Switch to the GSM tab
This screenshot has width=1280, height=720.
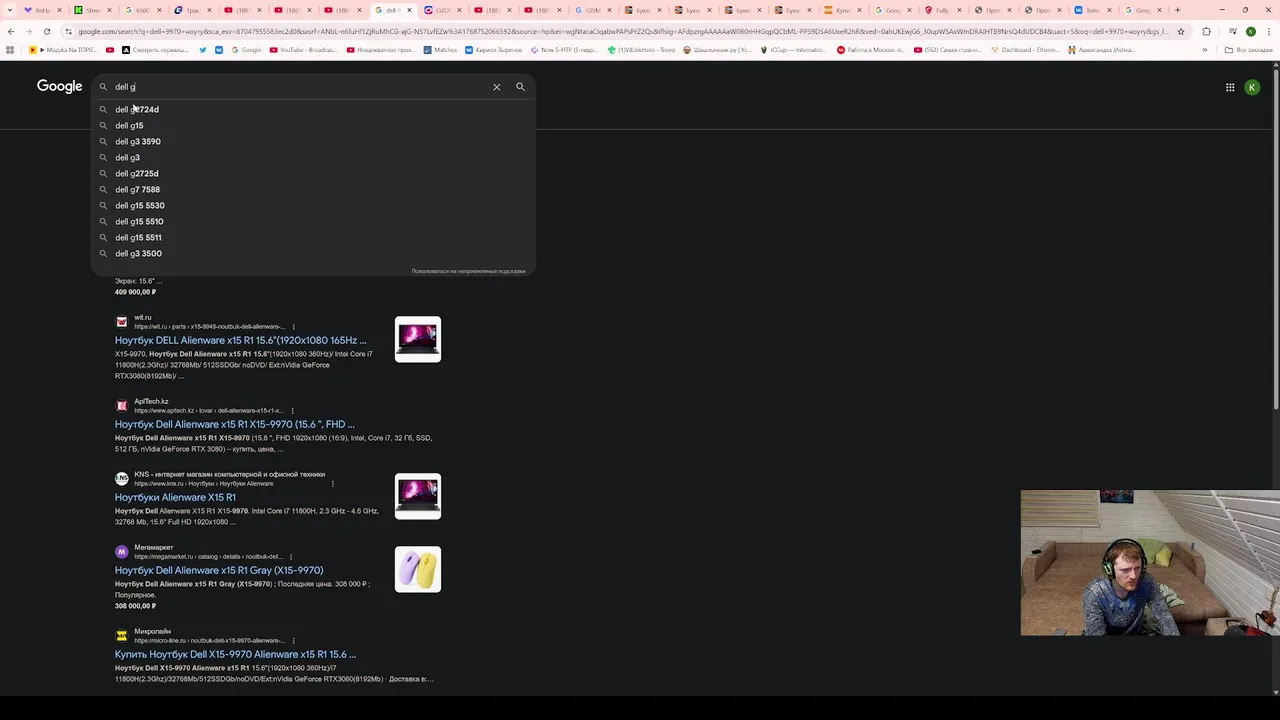point(594,10)
